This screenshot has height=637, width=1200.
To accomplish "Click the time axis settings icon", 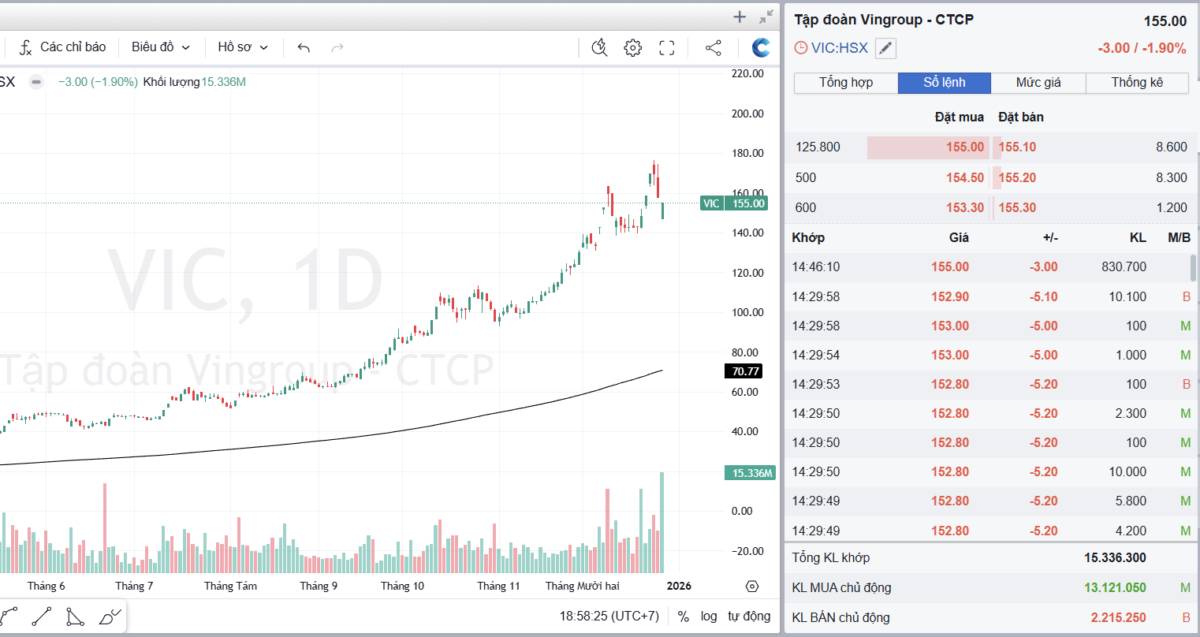I will [x=752, y=586].
